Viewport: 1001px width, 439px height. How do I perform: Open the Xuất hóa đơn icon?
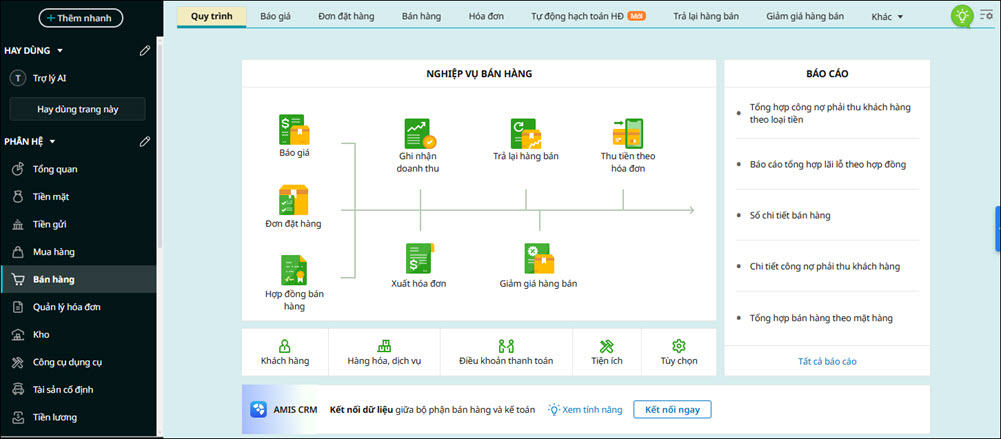(x=419, y=259)
